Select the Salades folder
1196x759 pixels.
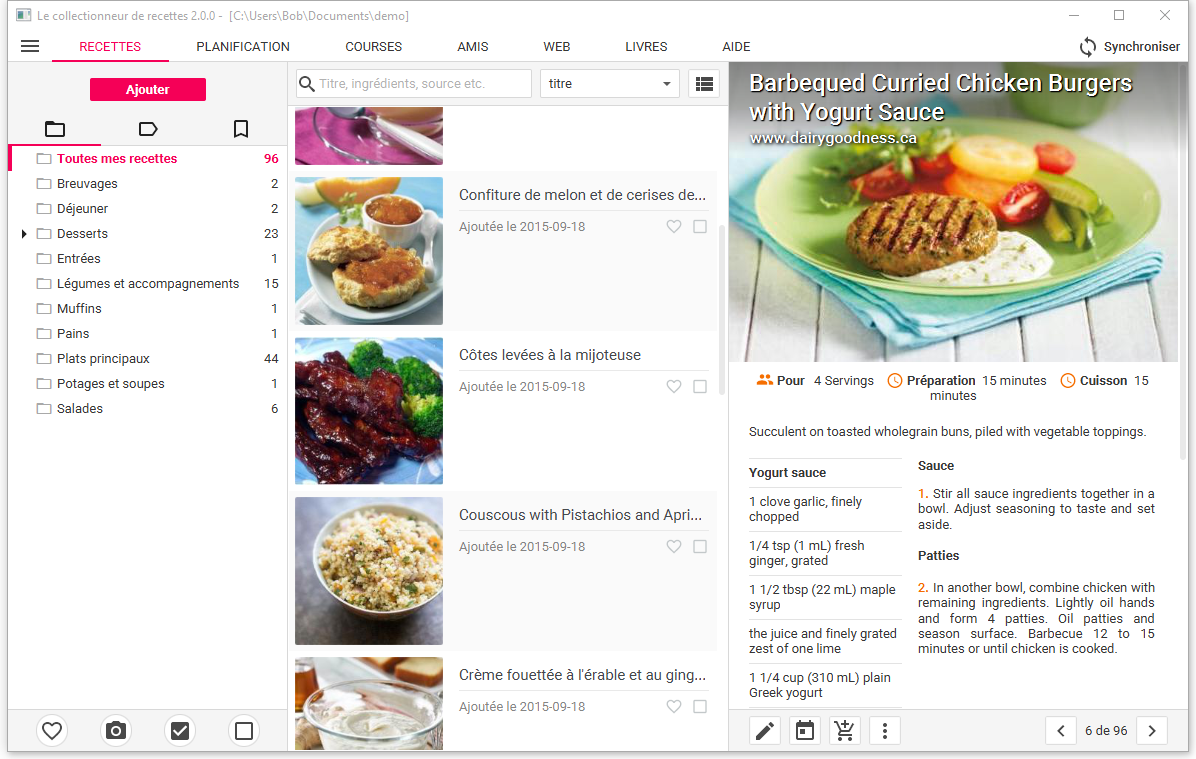pos(146,409)
